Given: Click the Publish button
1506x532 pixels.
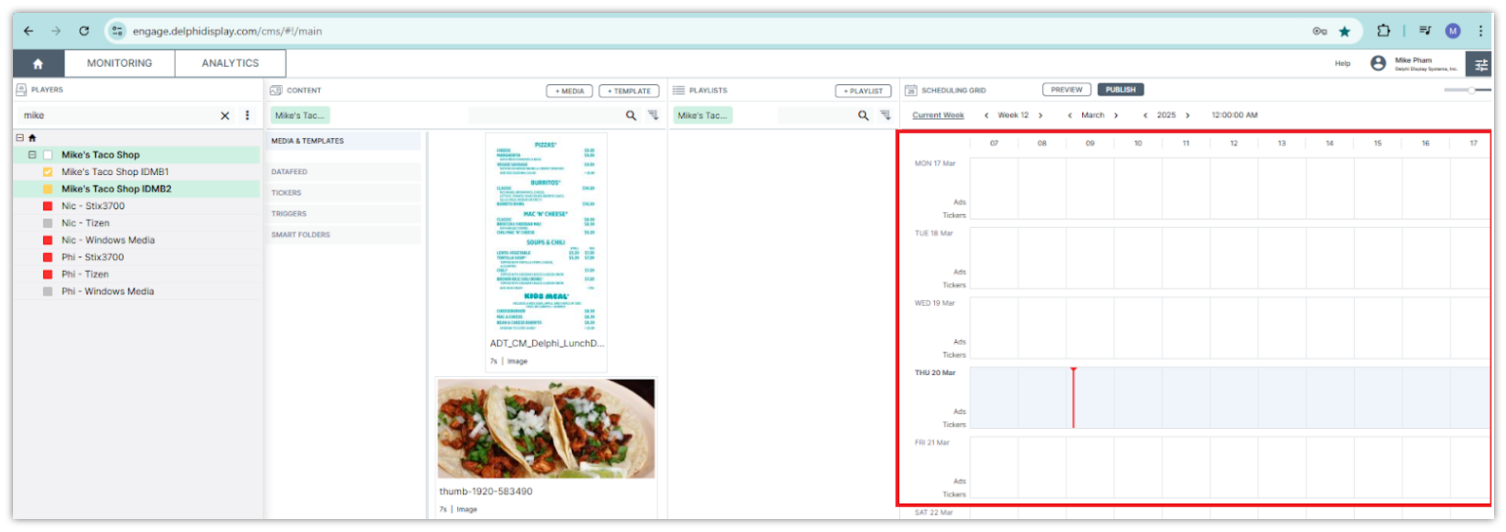Looking at the screenshot, I should (x=1120, y=90).
